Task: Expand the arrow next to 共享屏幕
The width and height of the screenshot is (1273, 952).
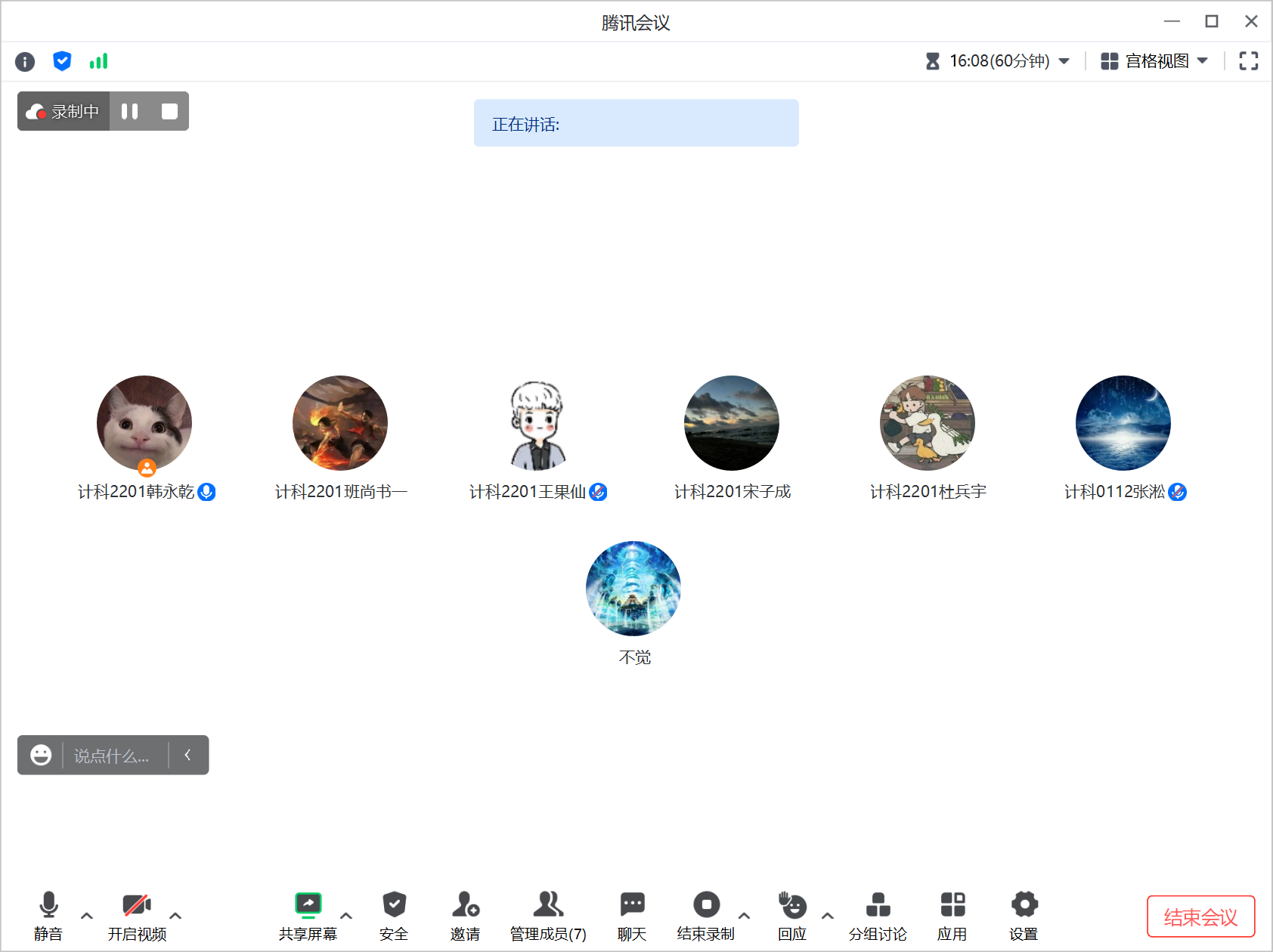Action: [346, 916]
